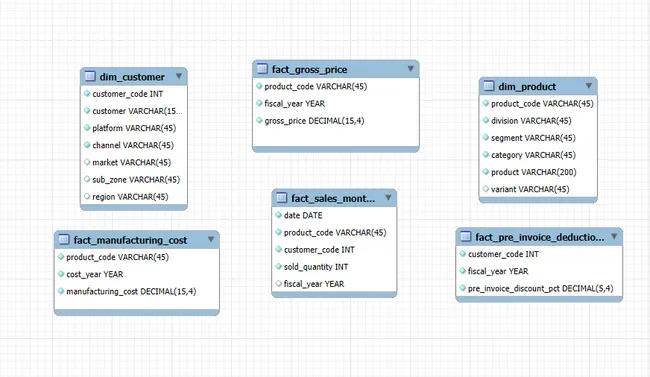This screenshot has width=650, height=377.
Task: Toggle the dim_product table collapse arrow
Action: (x=589, y=86)
